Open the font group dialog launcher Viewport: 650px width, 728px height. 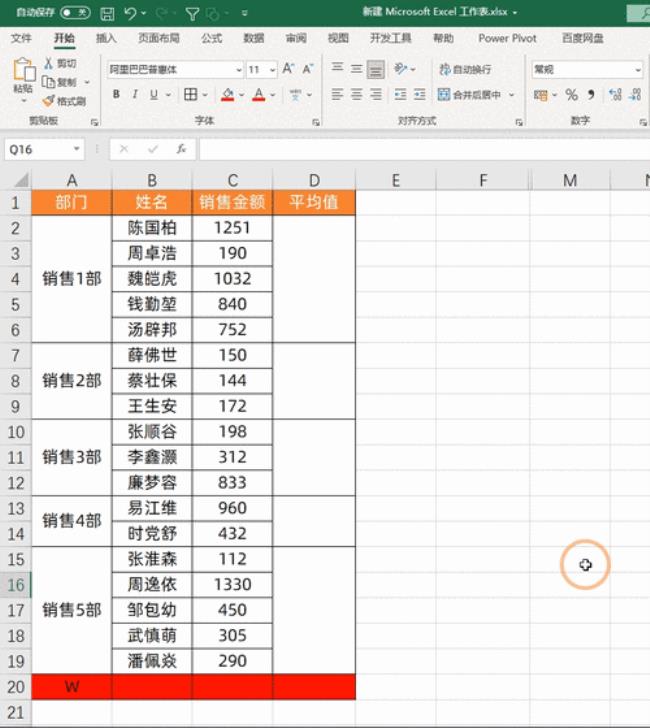pyautogui.click(x=316, y=122)
